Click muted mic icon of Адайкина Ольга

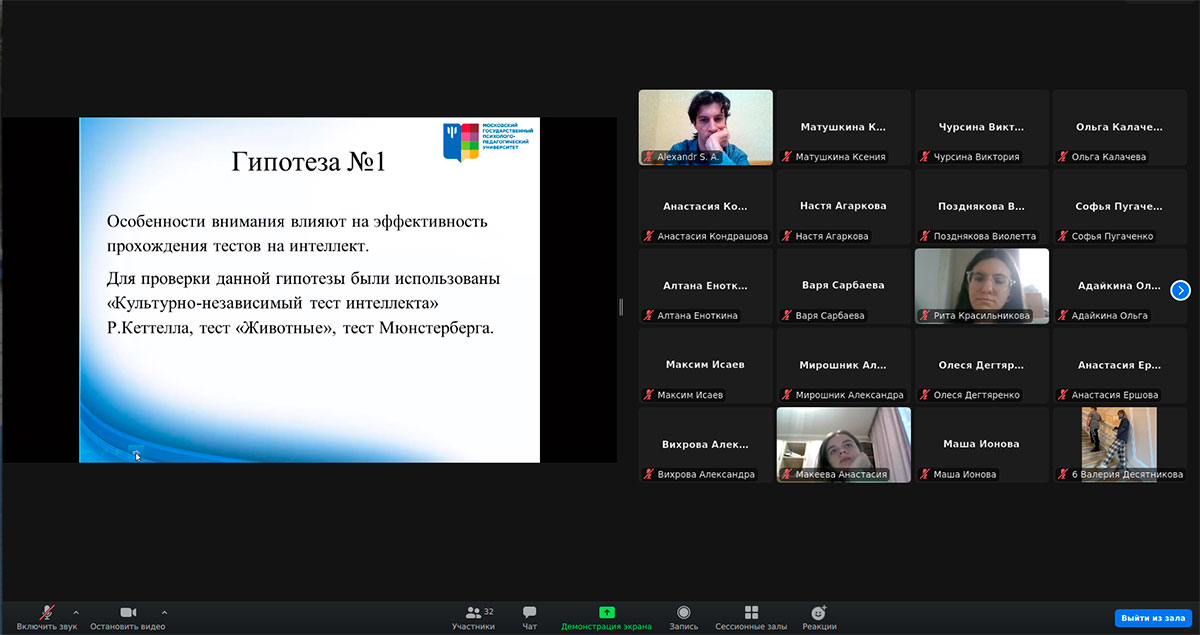point(1062,315)
